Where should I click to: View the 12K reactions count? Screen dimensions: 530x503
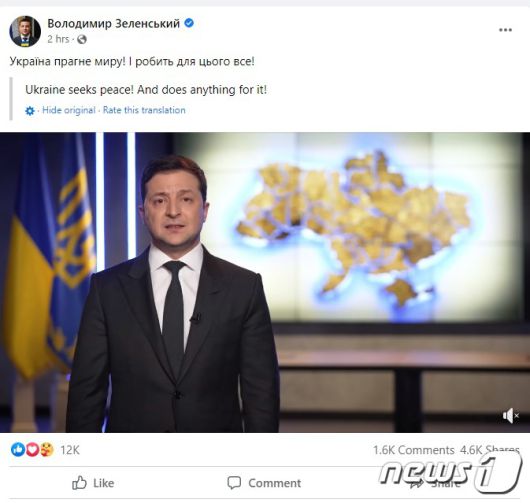pos(70,450)
